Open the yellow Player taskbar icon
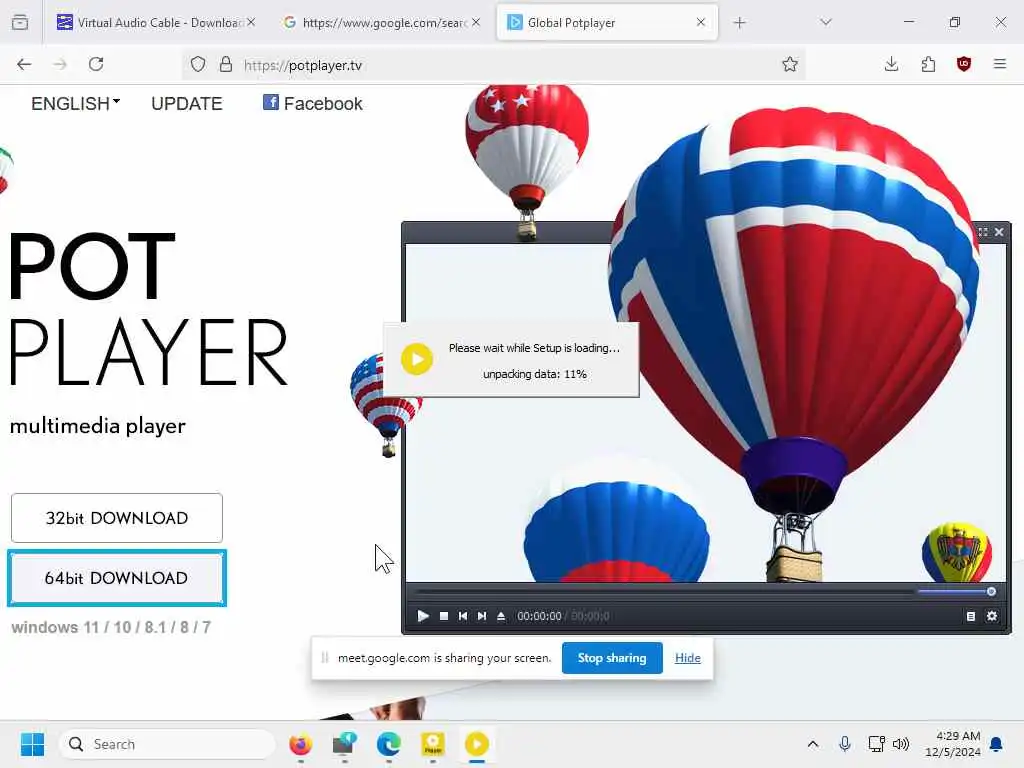 (x=433, y=744)
